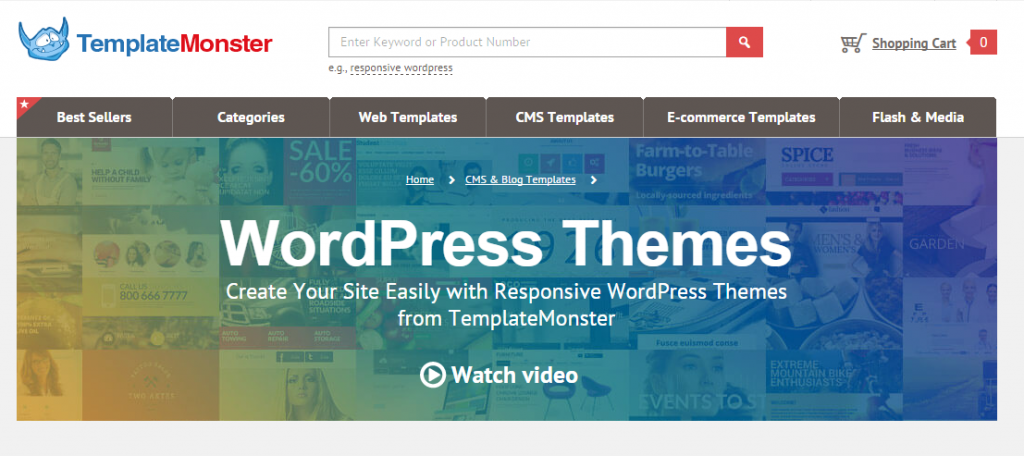Click the star ribbon on Best Sellers
This screenshot has width=1024, height=456.
(x=25, y=105)
